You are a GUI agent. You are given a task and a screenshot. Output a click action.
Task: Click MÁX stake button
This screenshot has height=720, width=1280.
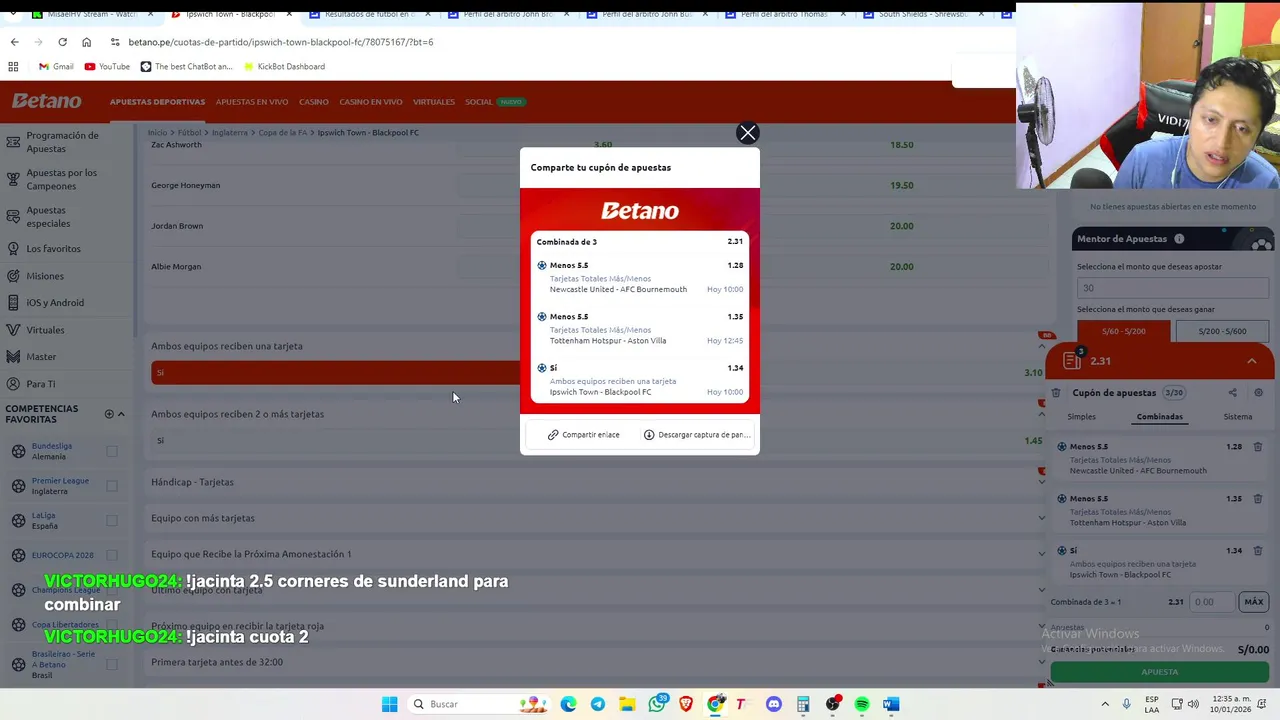point(1254,602)
